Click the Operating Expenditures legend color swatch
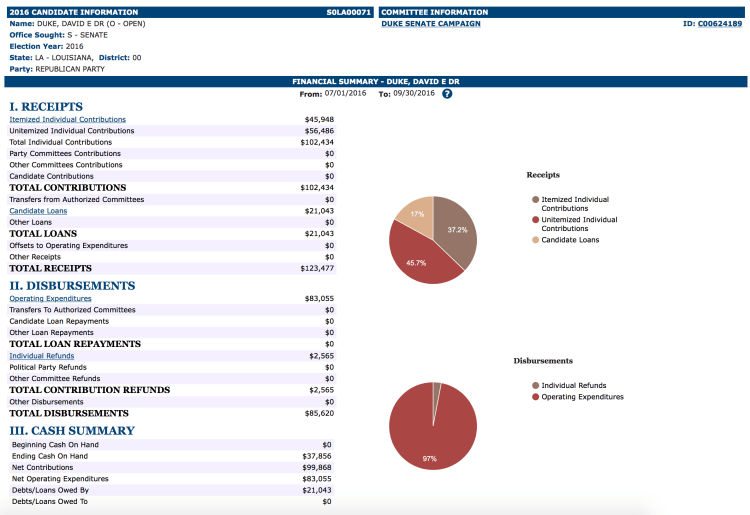The height and width of the screenshot is (515, 750). tap(536, 396)
